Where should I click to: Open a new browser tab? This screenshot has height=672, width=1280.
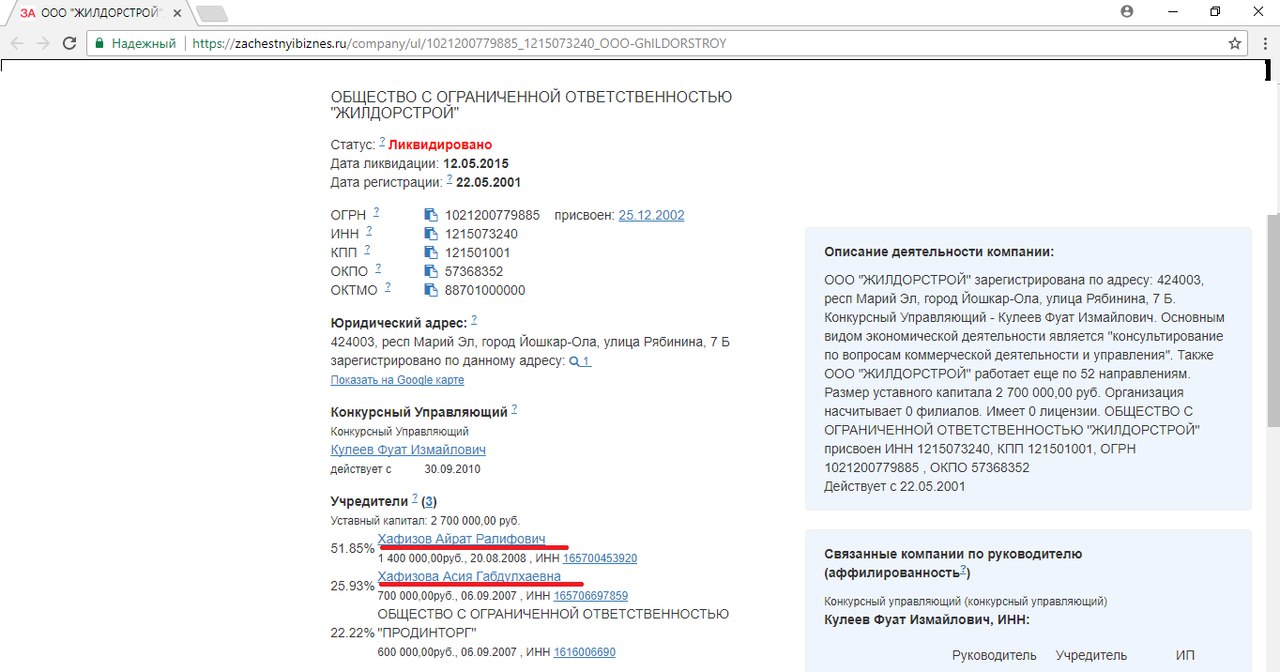pos(211,13)
